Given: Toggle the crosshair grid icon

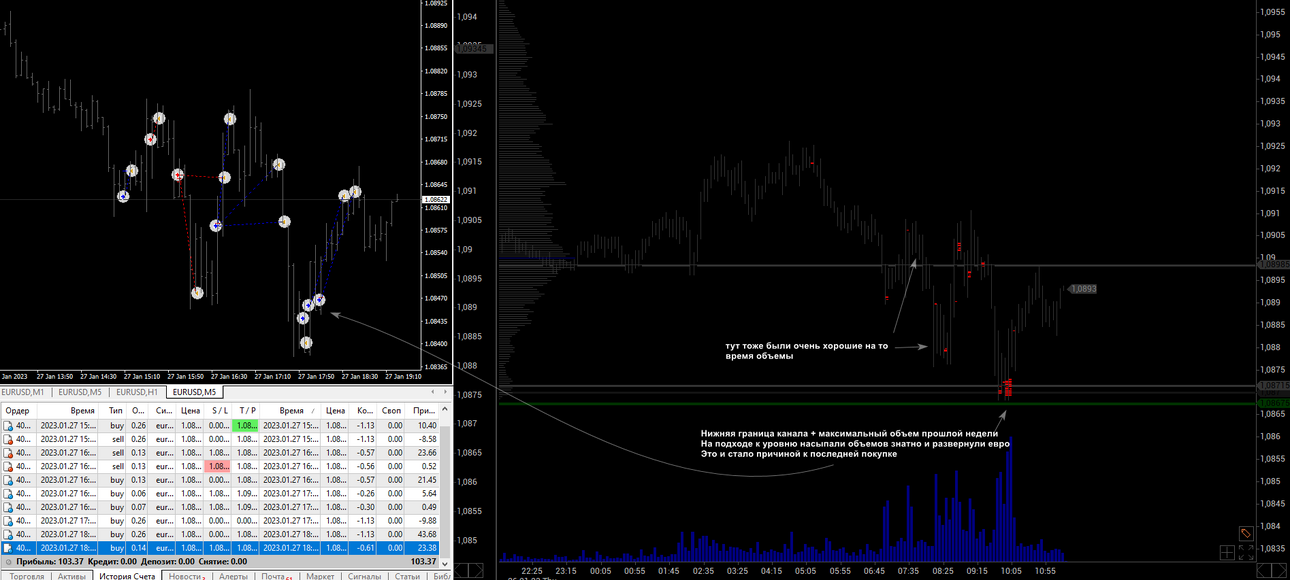Looking at the screenshot, I should click(x=1227, y=551).
